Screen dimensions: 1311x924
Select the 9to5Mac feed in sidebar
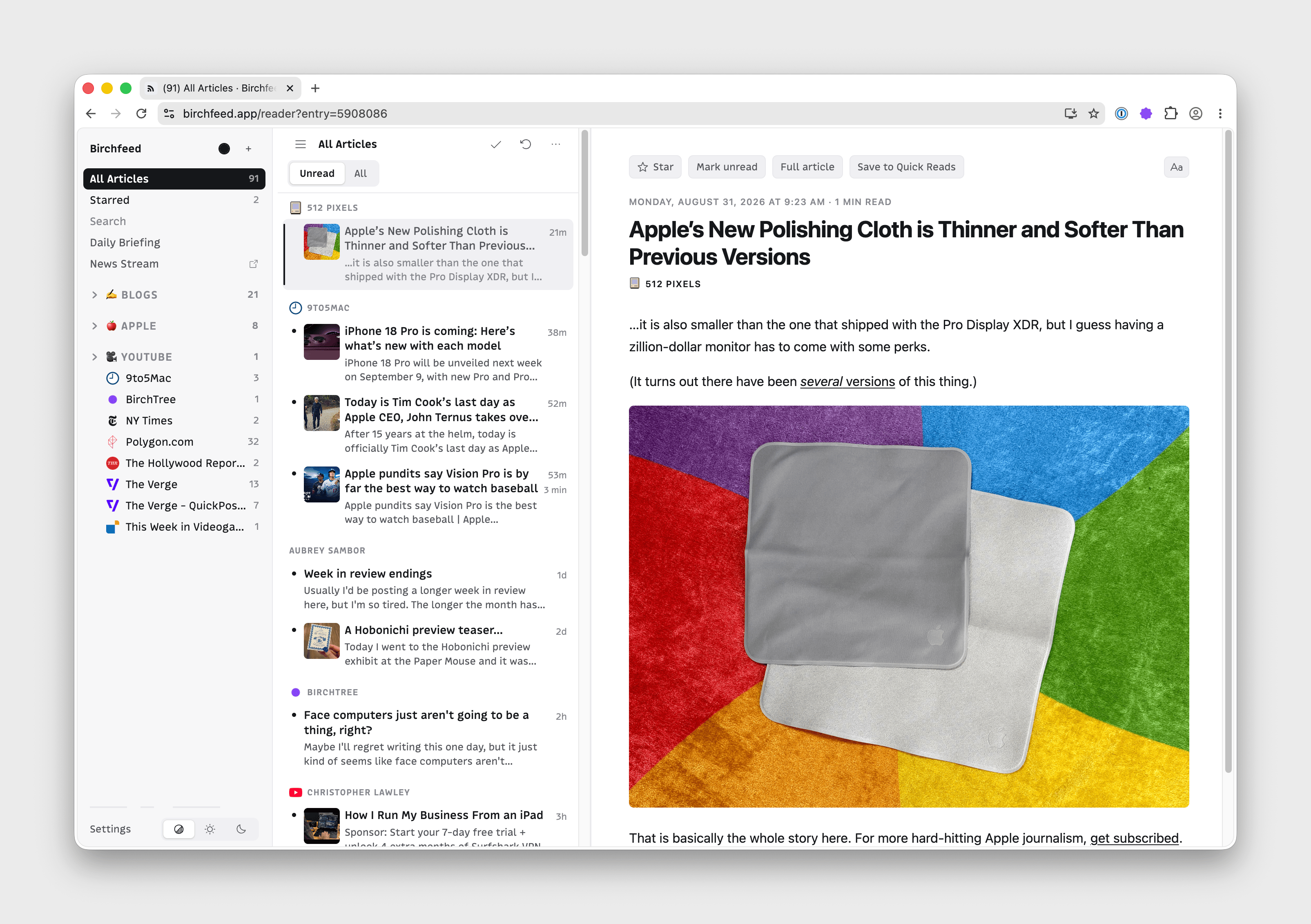[x=174, y=378]
